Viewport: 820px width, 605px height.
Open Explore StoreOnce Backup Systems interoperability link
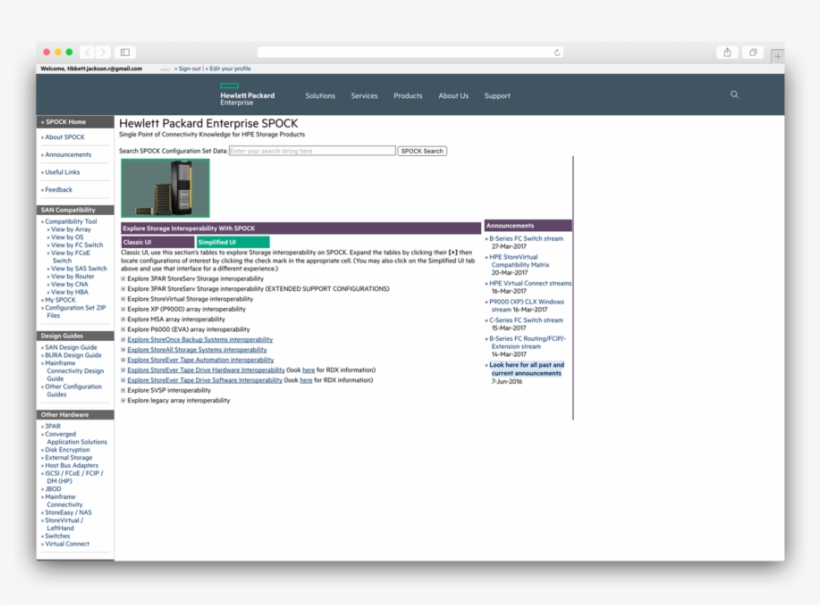click(200, 339)
